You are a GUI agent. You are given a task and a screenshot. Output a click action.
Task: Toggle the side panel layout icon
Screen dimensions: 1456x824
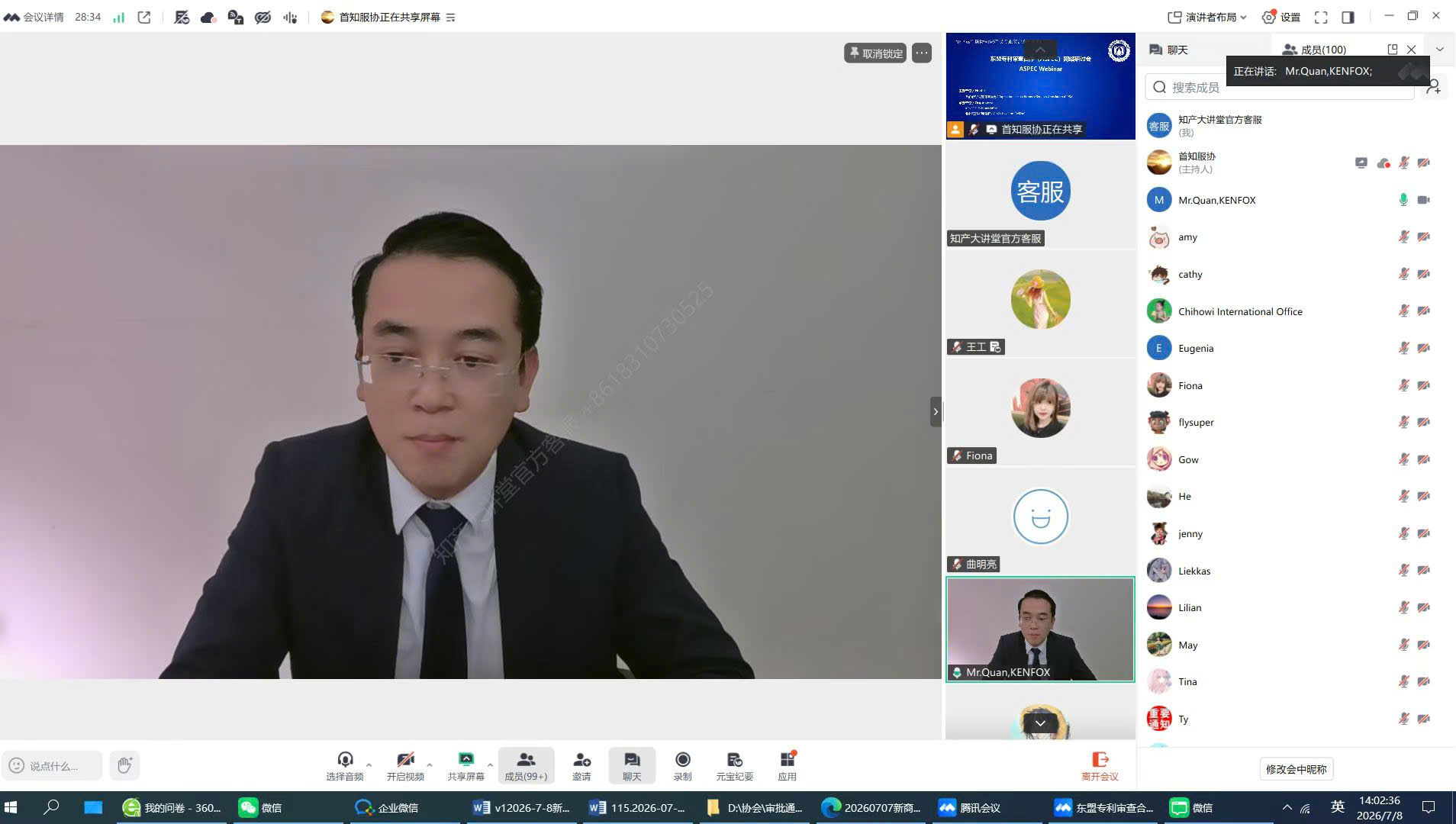[x=1348, y=17]
